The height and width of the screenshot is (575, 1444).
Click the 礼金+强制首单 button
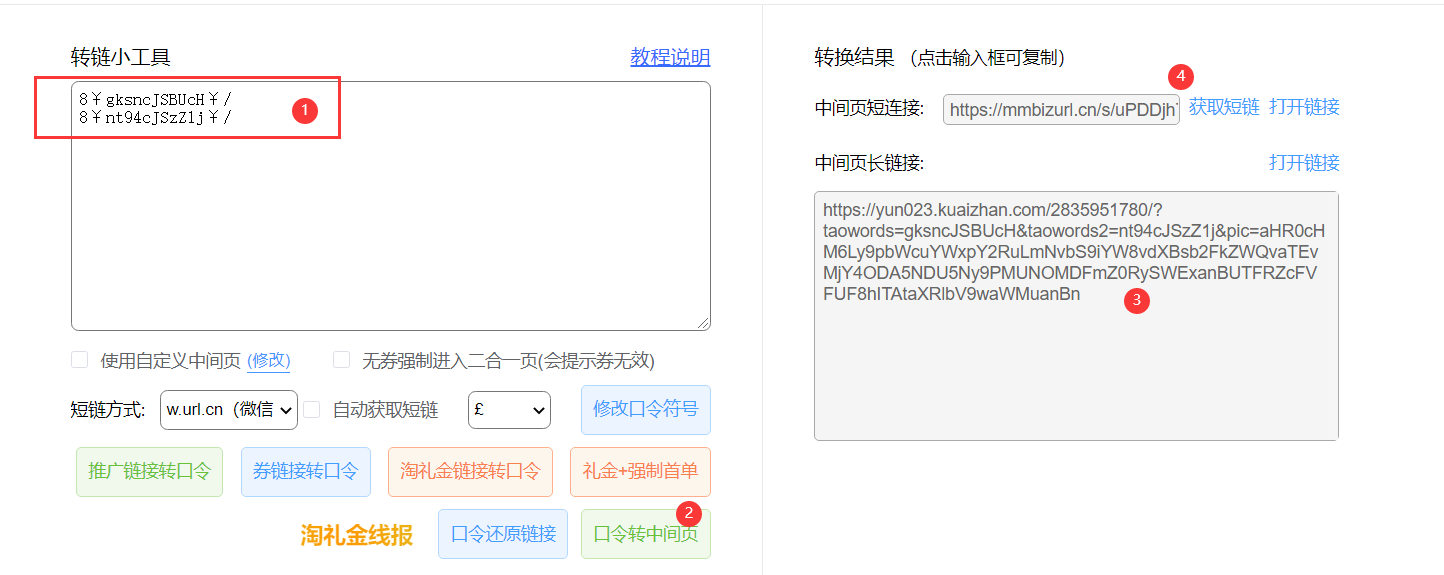click(640, 472)
